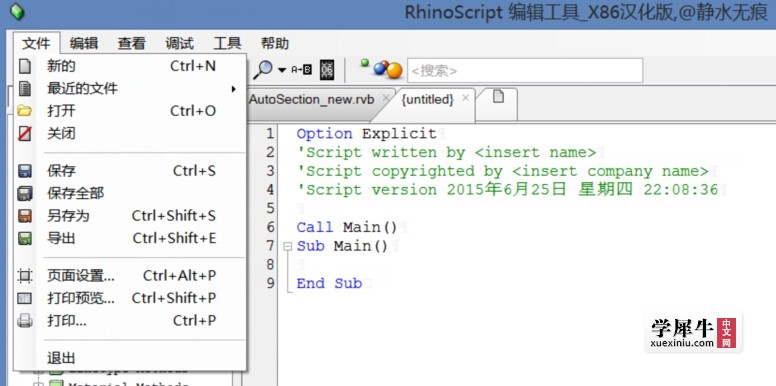Click the new document icon beside 新的
The height and width of the screenshot is (386, 776).
25,66
